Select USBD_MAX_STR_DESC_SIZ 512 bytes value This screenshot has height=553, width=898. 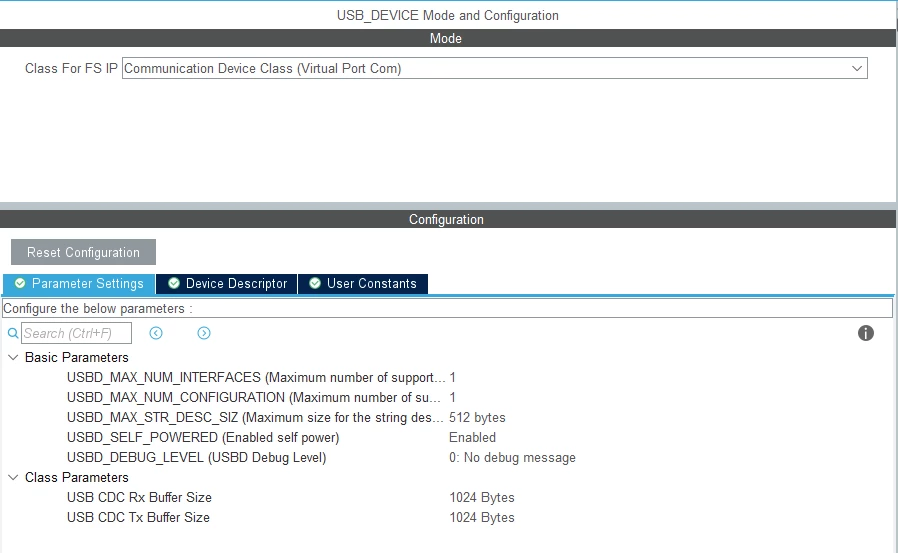[477, 417]
